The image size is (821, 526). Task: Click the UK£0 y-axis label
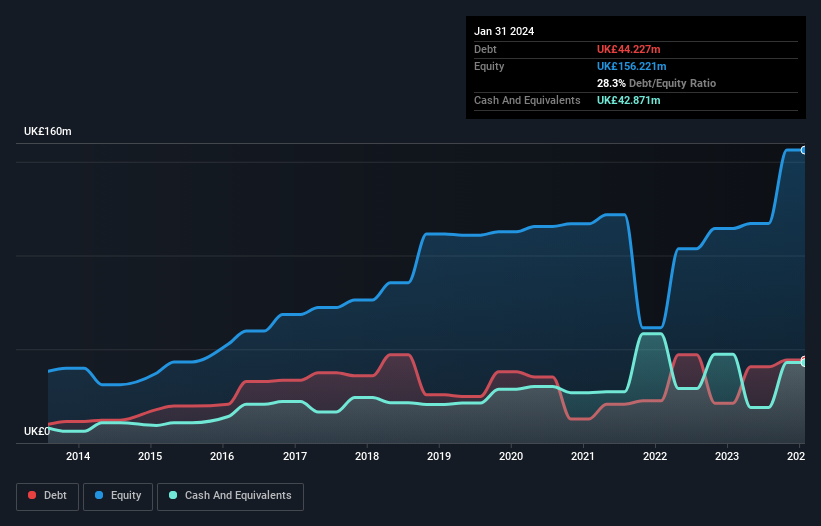pos(37,431)
